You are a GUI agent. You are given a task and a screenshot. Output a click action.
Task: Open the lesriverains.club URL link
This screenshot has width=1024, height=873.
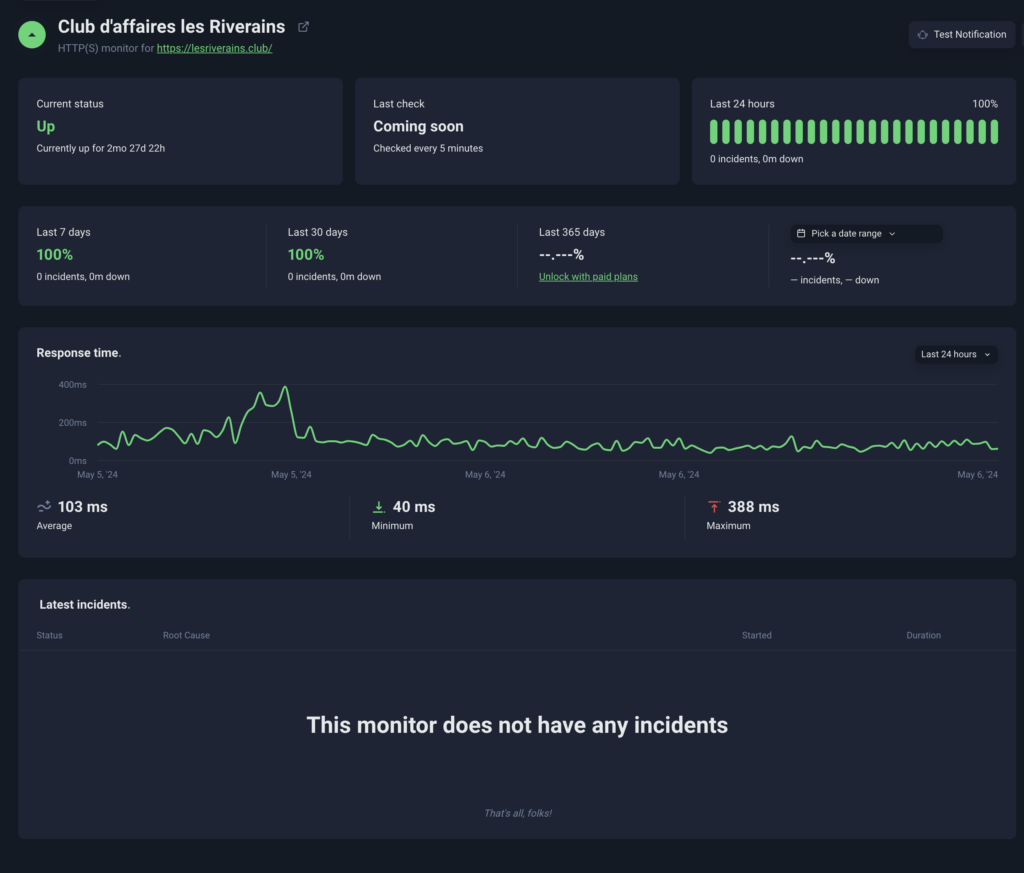[x=214, y=48]
